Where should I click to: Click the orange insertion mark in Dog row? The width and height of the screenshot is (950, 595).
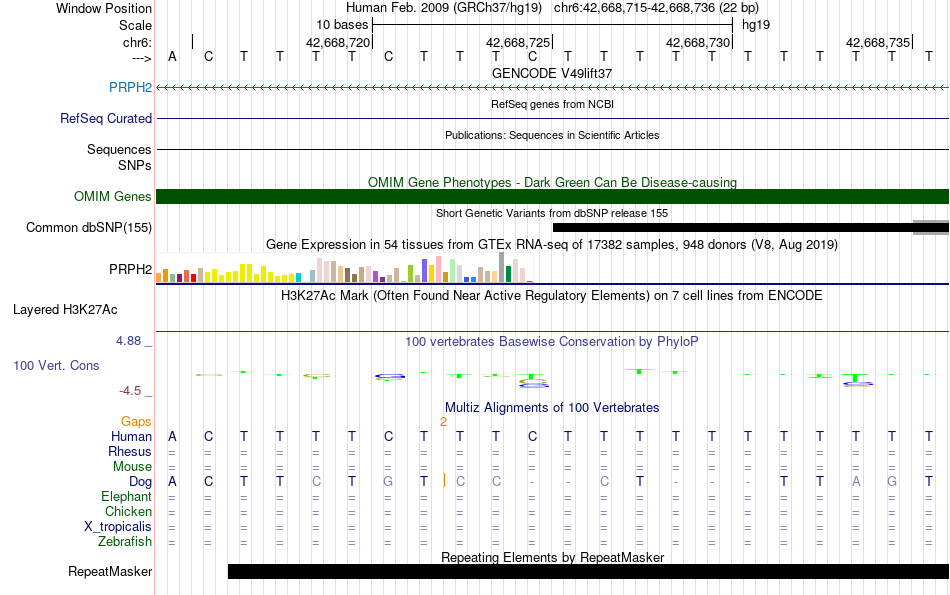click(x=444, y=481)
